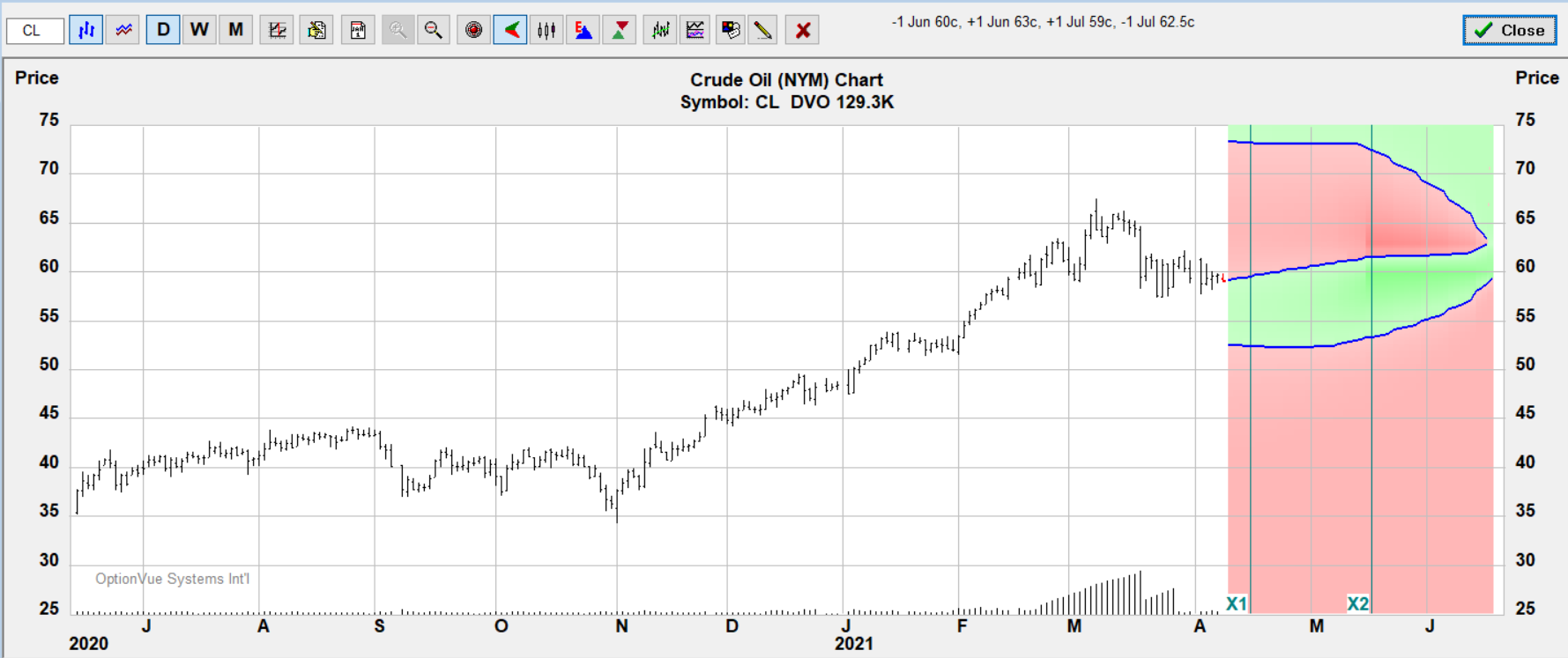
Task: Click the 2020 year label
Action: 88,644
